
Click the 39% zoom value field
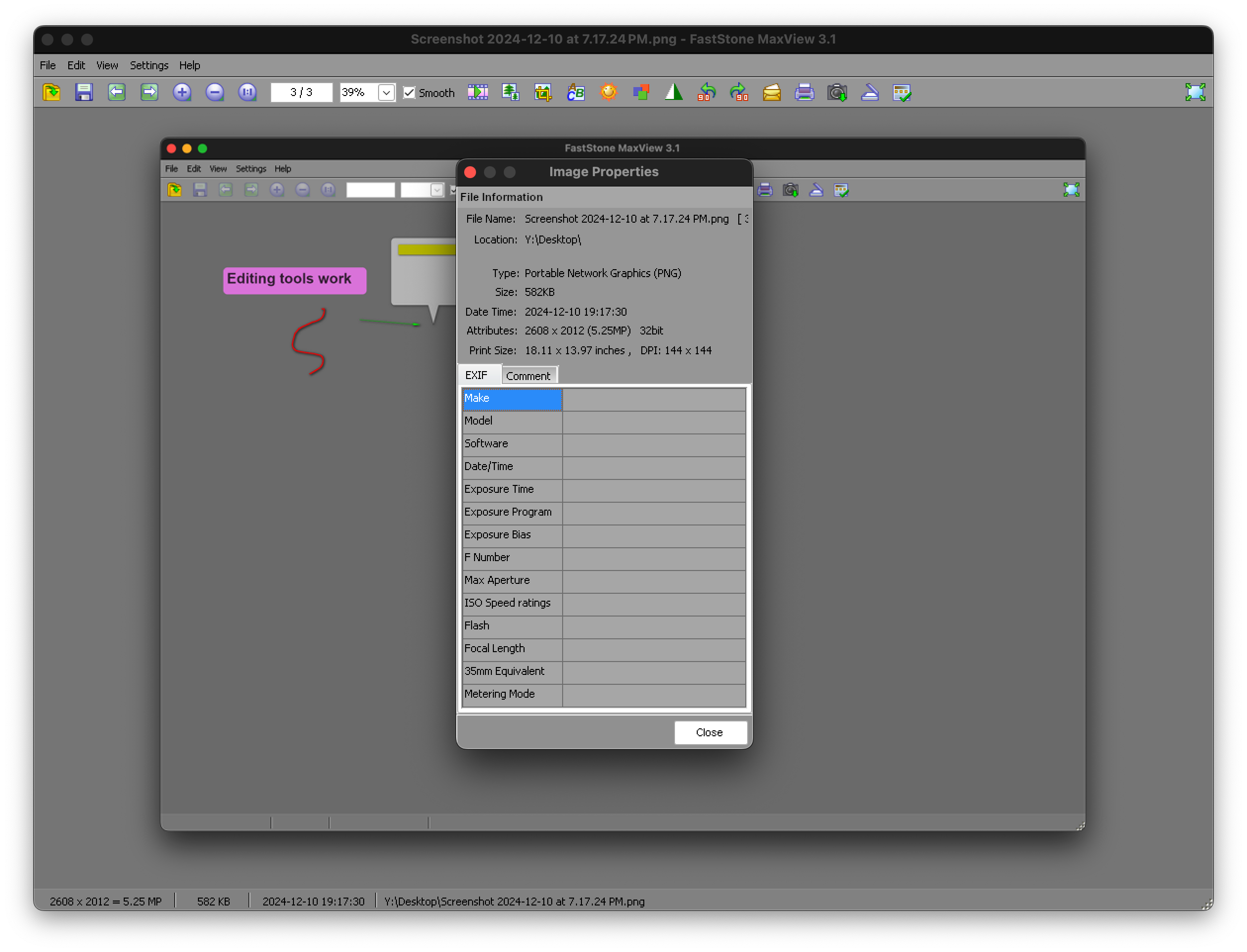coord(359,93)
